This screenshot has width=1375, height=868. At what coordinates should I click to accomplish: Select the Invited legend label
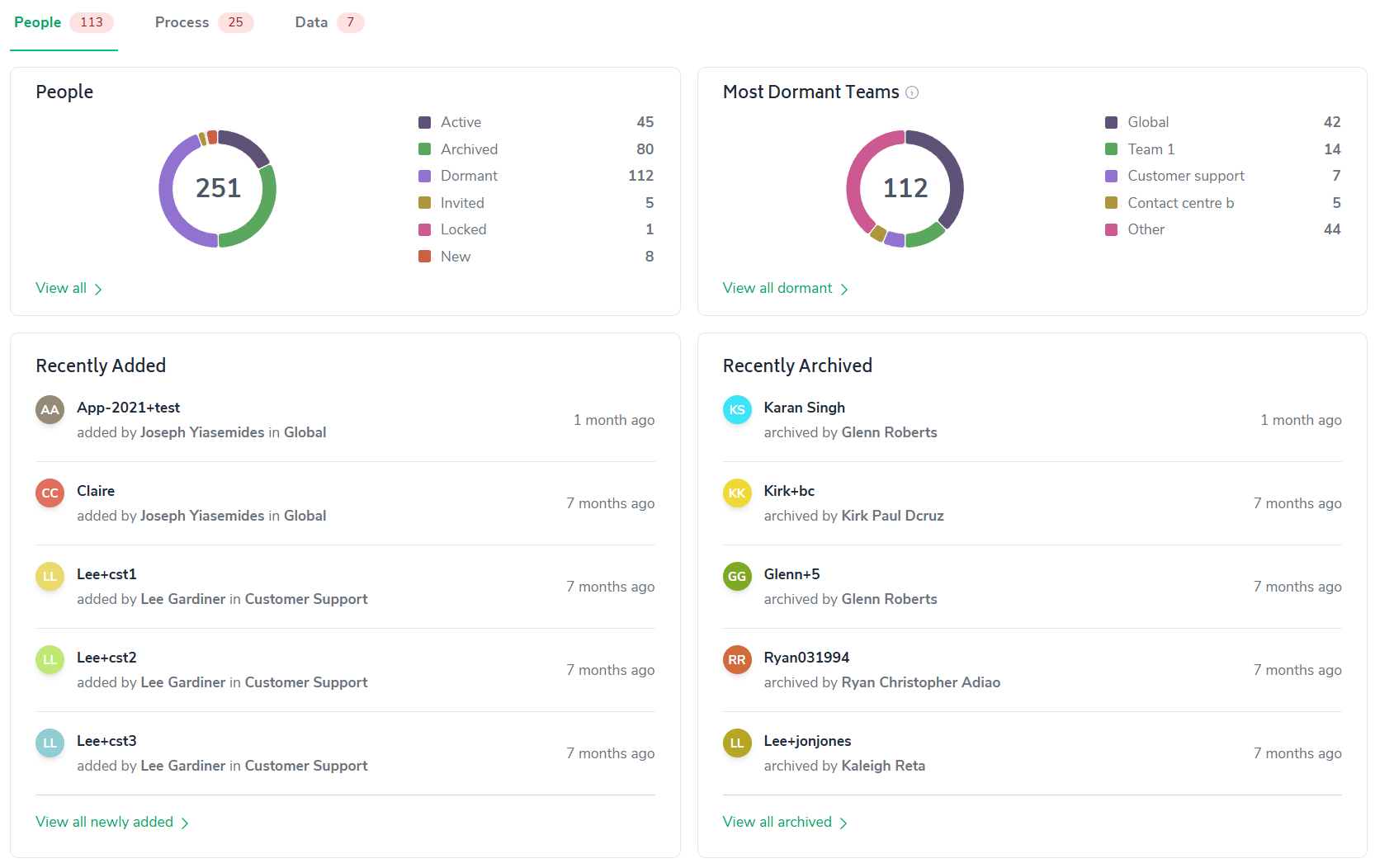tap(462, 203)
